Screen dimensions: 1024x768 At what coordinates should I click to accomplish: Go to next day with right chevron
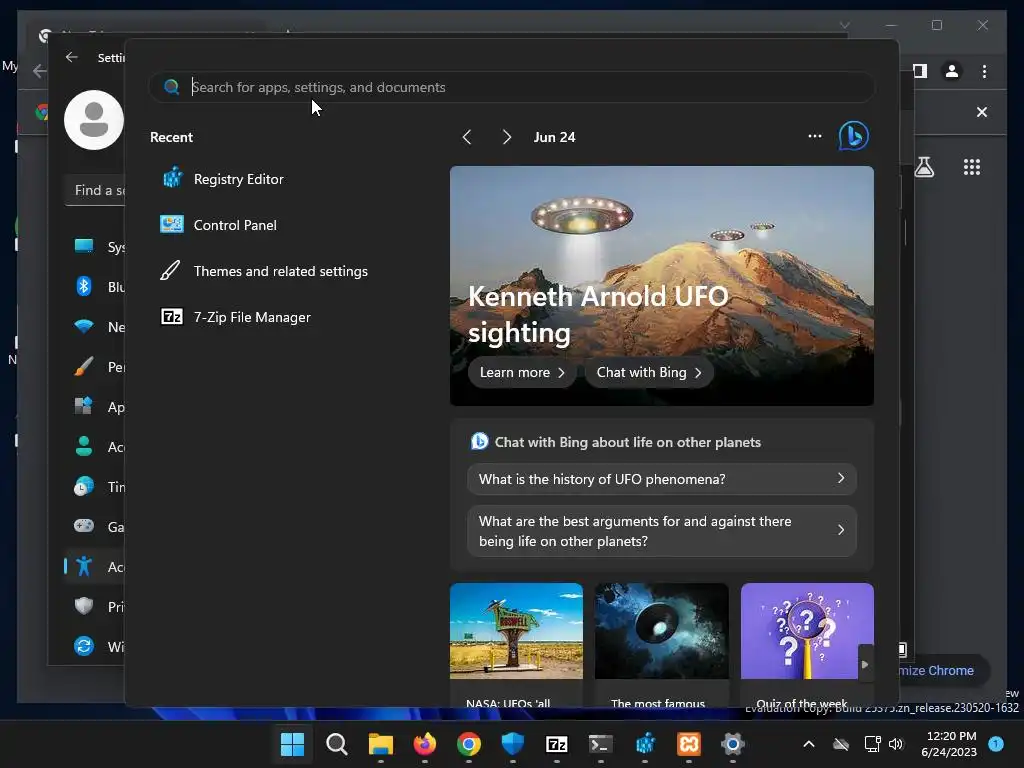507,137
